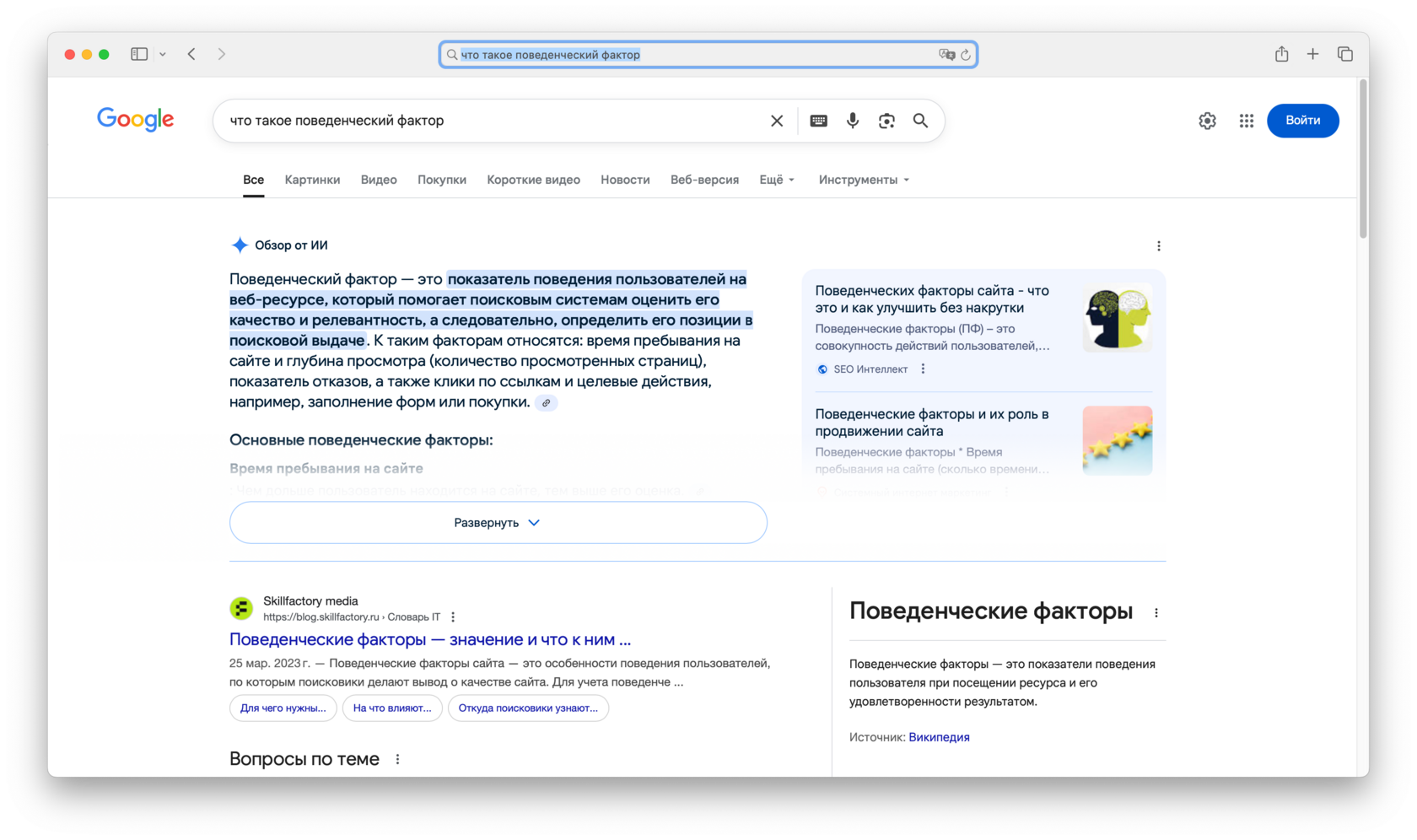This screenshot has height=840, width=1417.
Task: Click the Skillfactory media favicon
Action: [241, 608]
